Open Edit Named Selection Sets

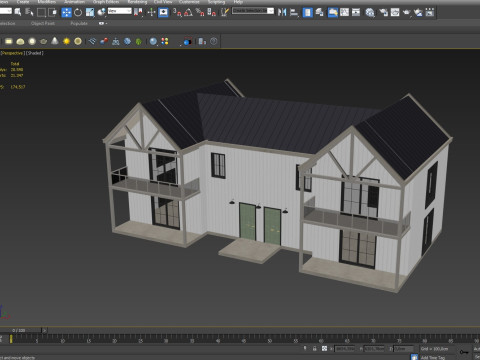225,13
